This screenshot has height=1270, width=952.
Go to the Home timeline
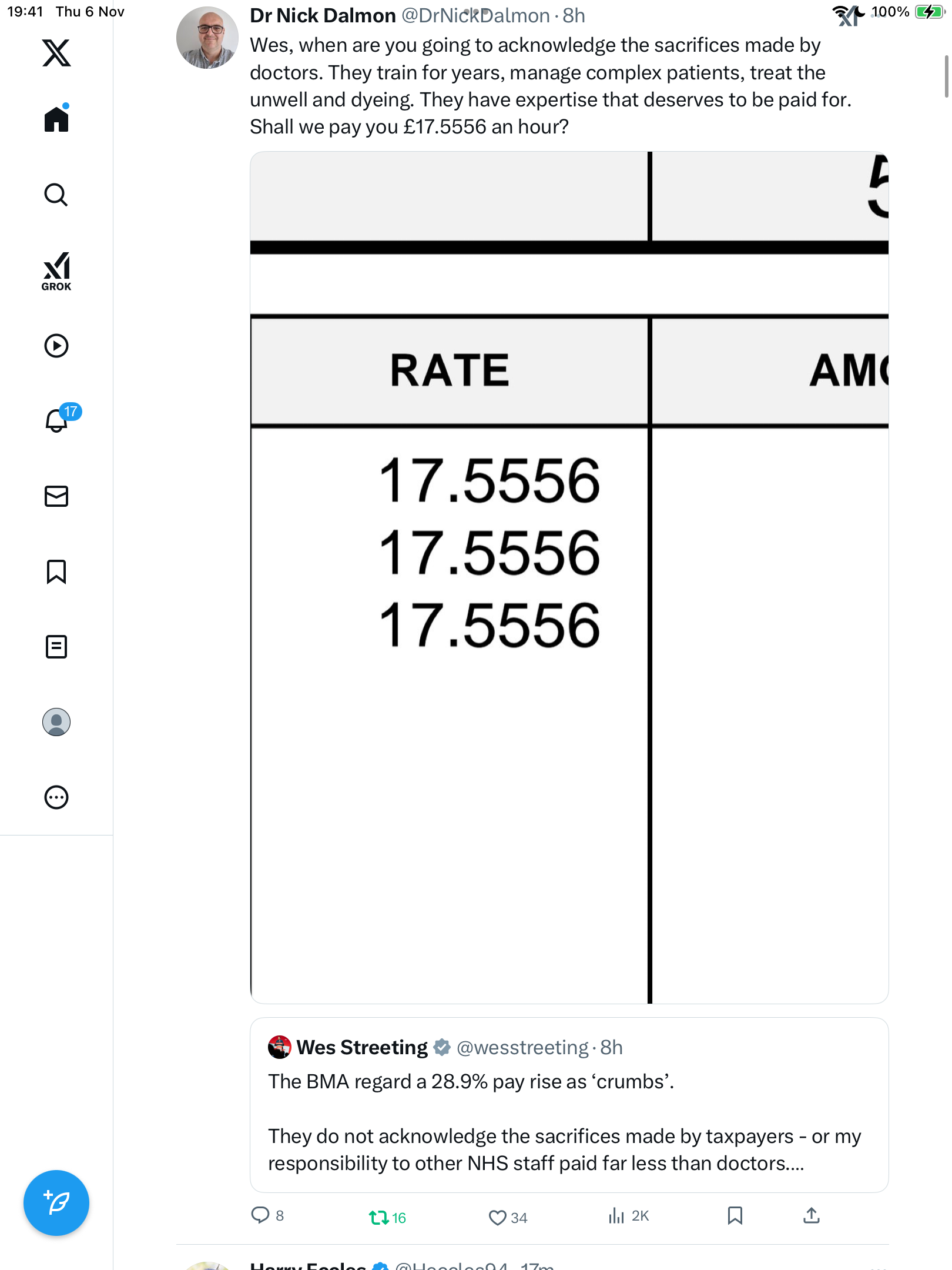point(56,119)
